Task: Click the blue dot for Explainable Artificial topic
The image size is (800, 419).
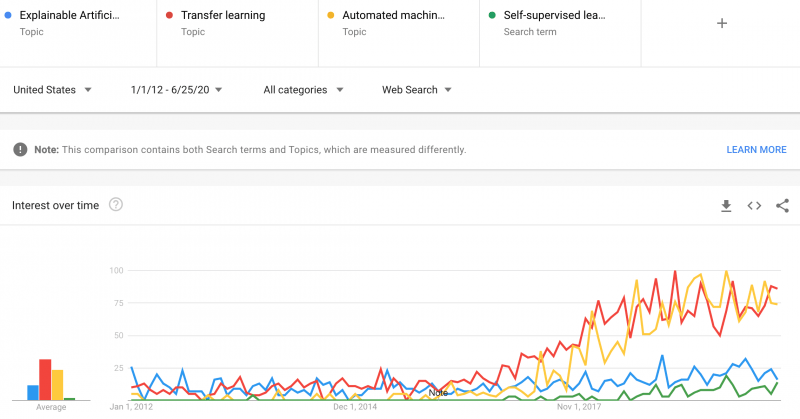Action: coord(8,15)
